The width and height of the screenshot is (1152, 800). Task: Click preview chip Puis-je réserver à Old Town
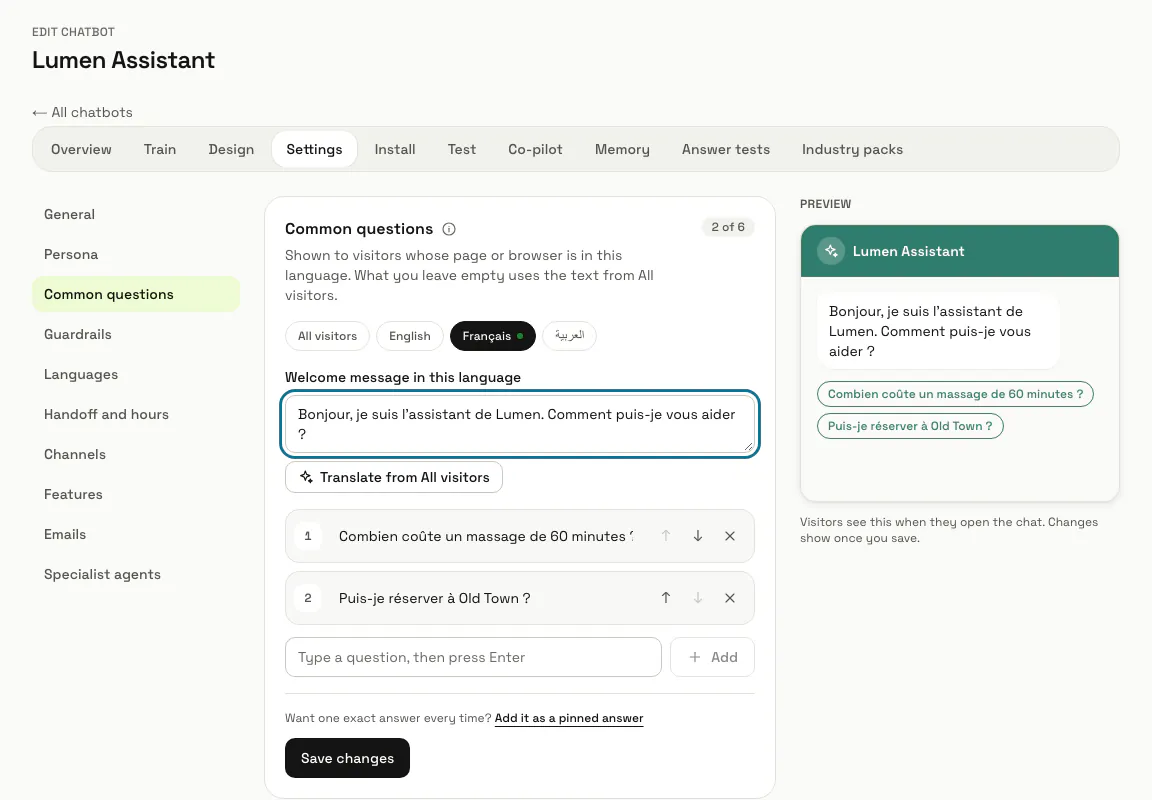click(910, 426)
